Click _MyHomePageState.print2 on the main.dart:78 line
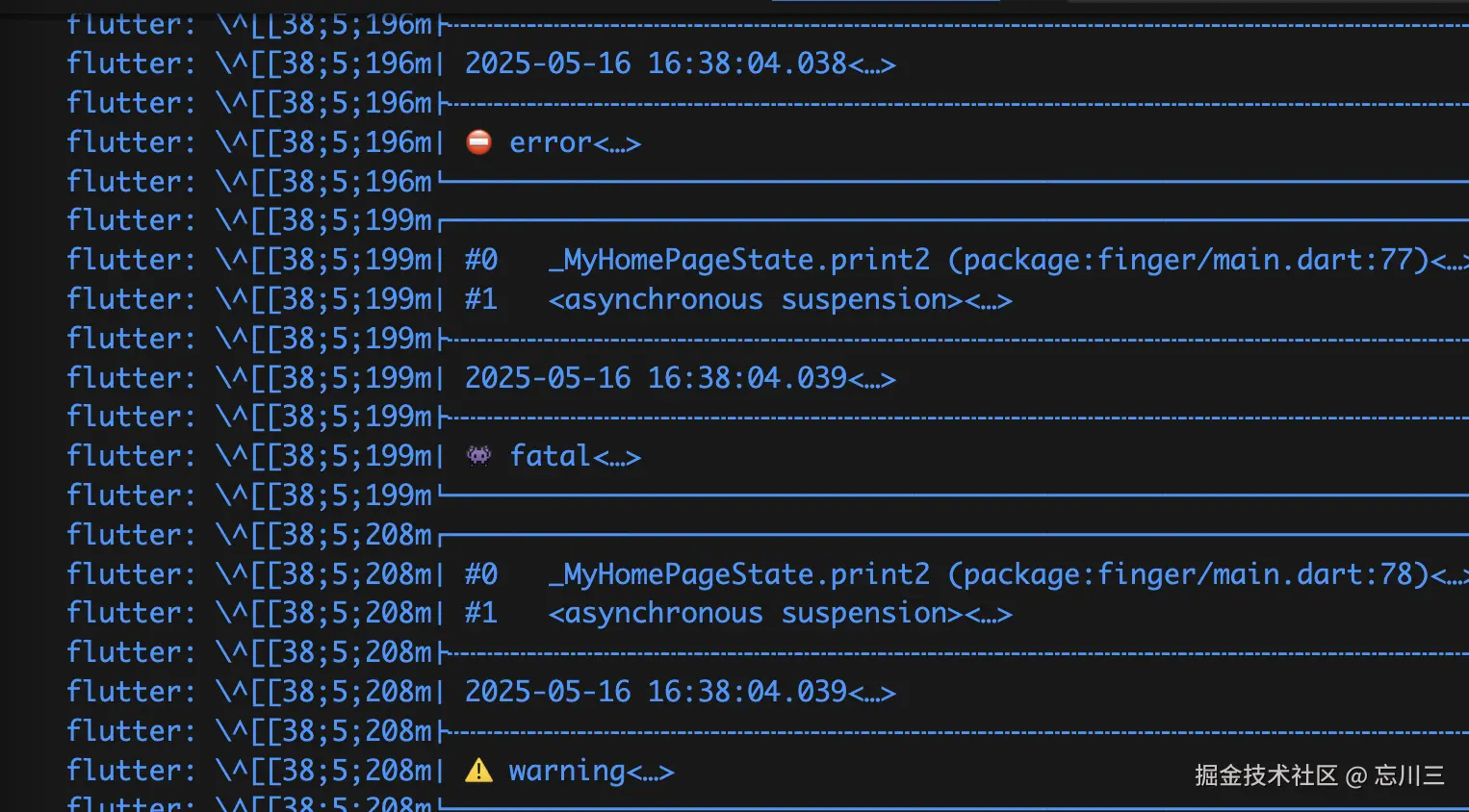 (x=738, y=574)
